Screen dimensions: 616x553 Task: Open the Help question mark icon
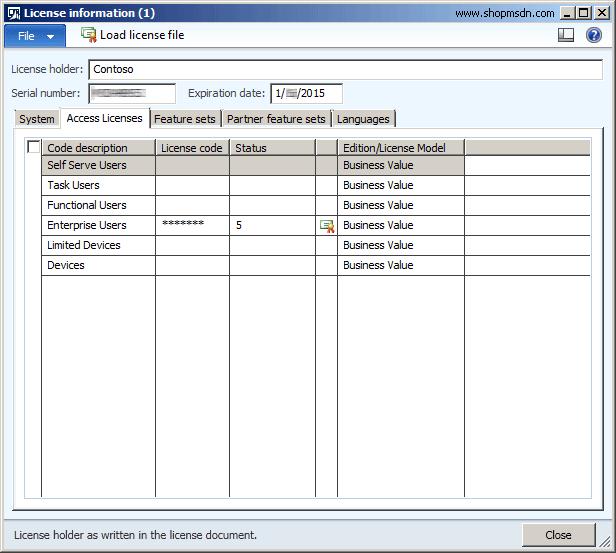(x=594, y=35)
